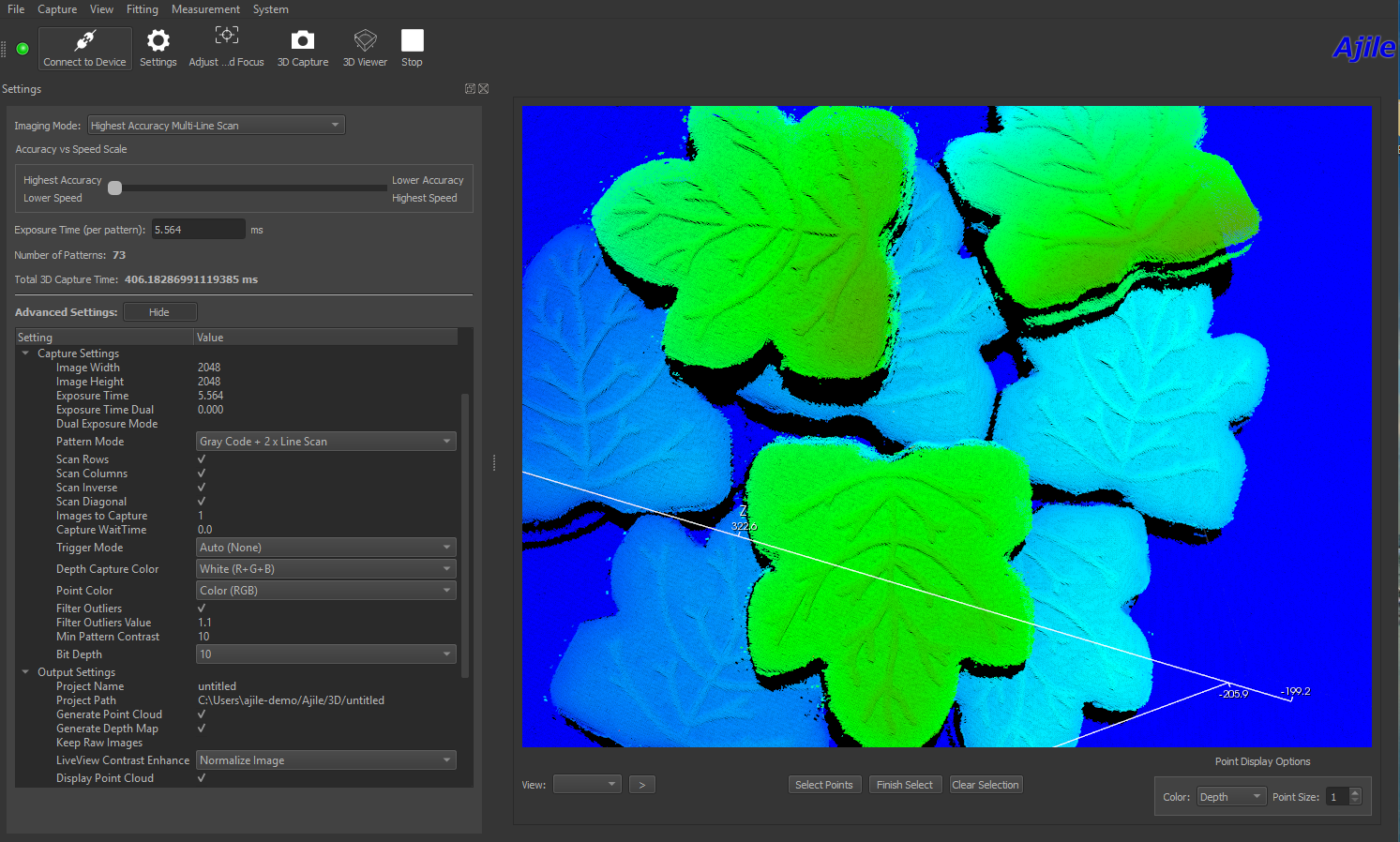Open the Fitting menu
This screenshot has height=842, width=1400.
(x=143, y=9)
